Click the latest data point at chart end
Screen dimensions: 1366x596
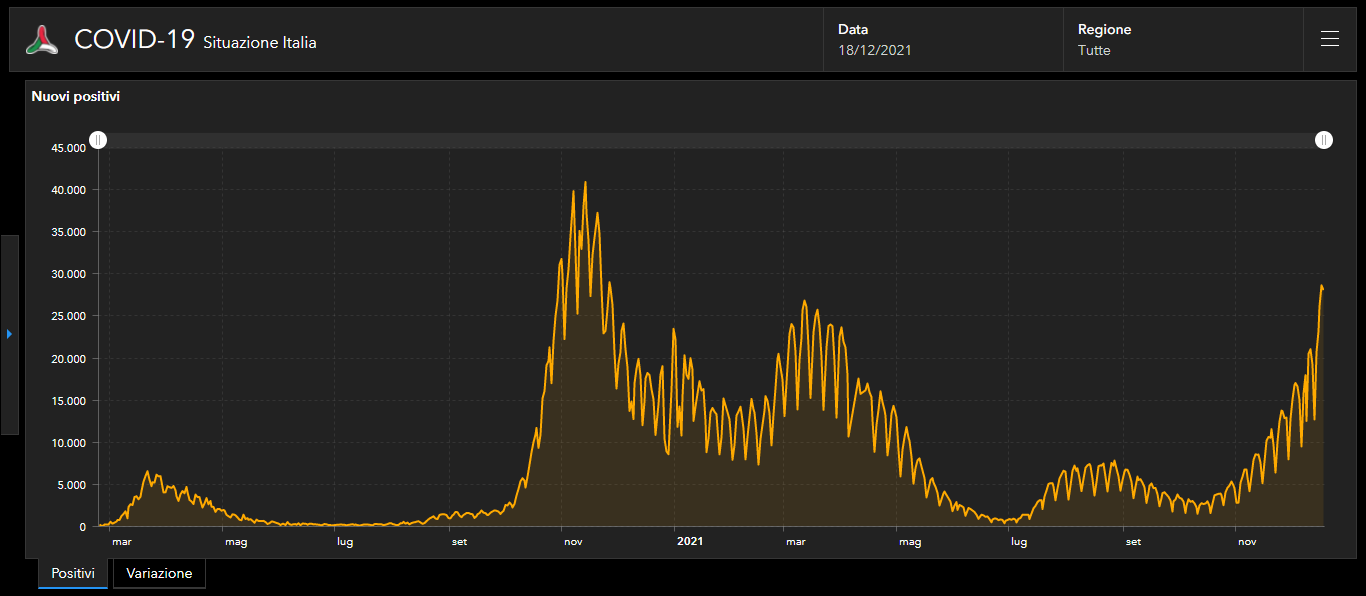click(1322, 287)
